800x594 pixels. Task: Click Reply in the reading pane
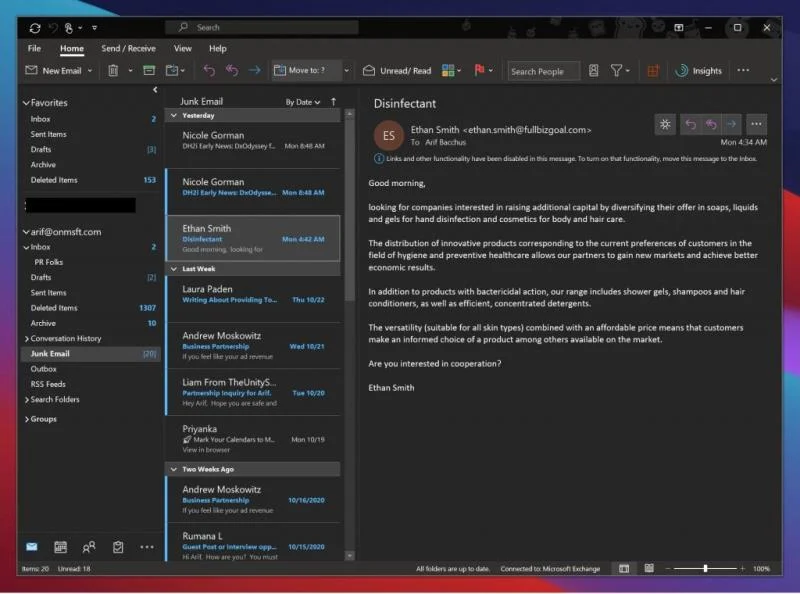pyautogui.click(x=690, y=125)
